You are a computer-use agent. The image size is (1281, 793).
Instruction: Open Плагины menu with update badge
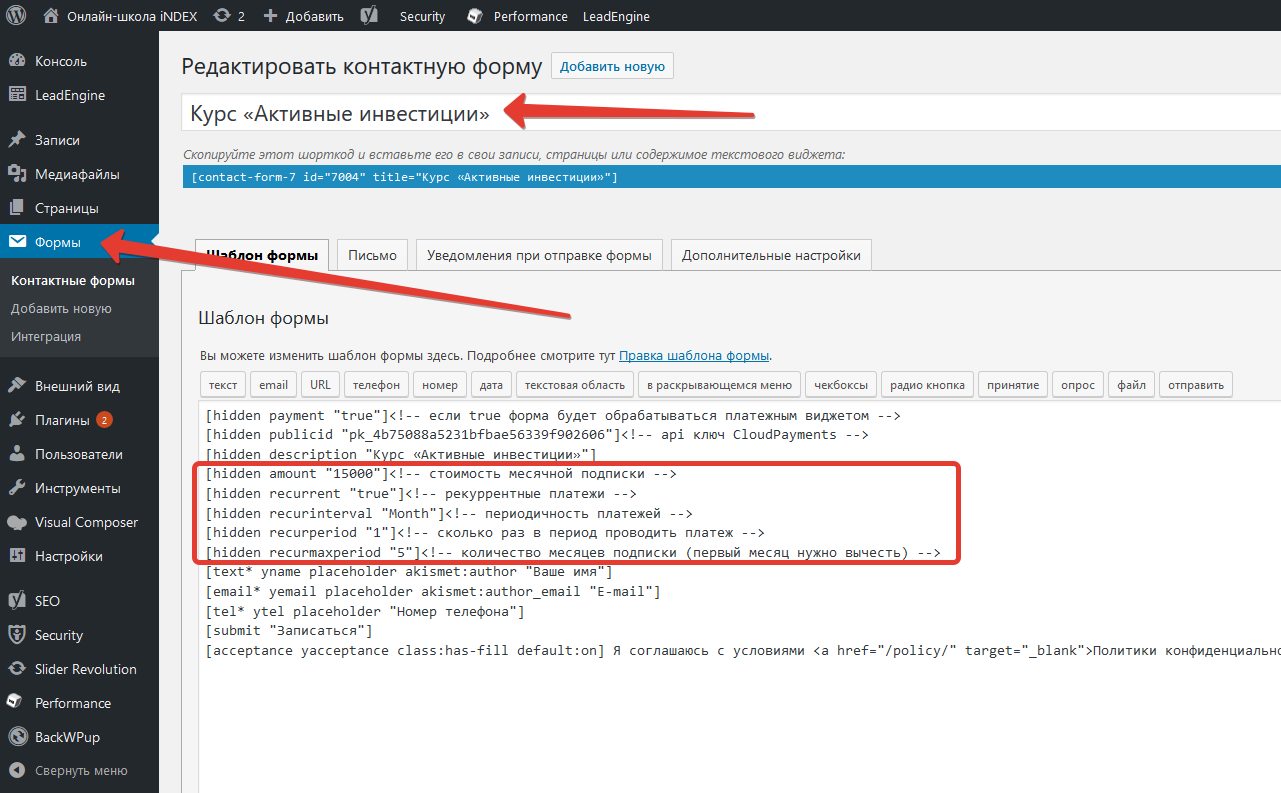click(62, 420)
